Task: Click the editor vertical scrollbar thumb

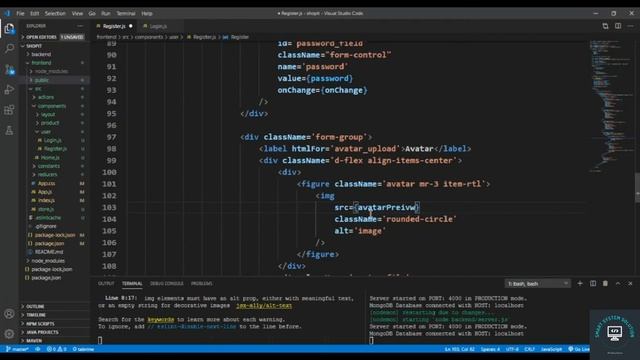Action: 637,188
